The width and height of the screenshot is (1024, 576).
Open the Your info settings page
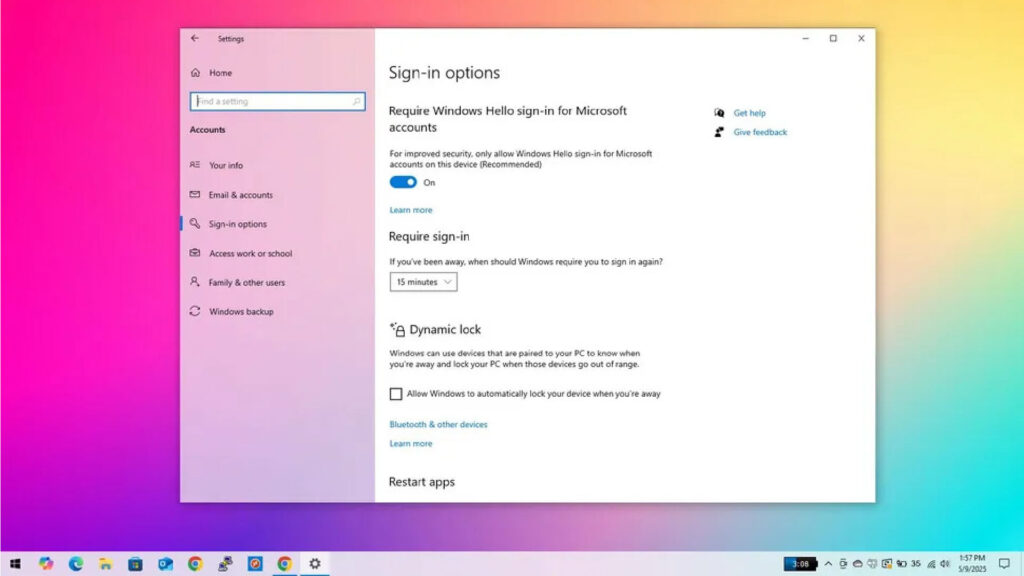point(225,166)
